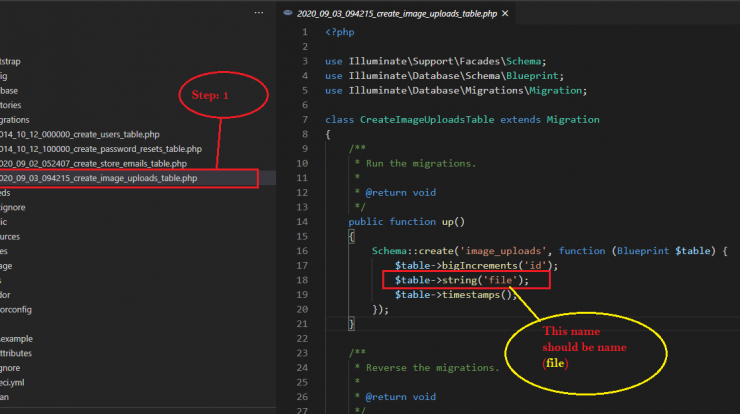
Task: Open create_password_resets_table.php migration file
Action: (101, 149)
